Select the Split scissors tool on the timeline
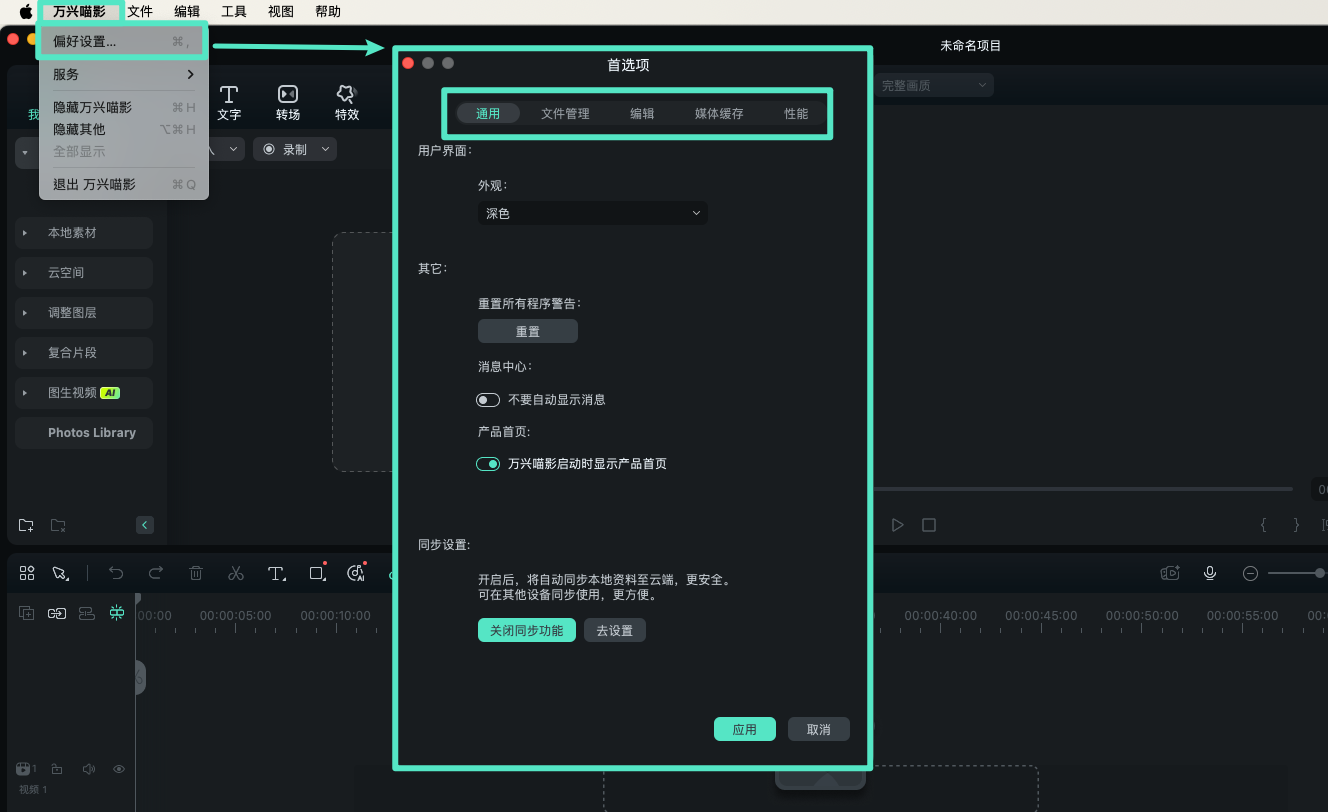 [236, 573]
